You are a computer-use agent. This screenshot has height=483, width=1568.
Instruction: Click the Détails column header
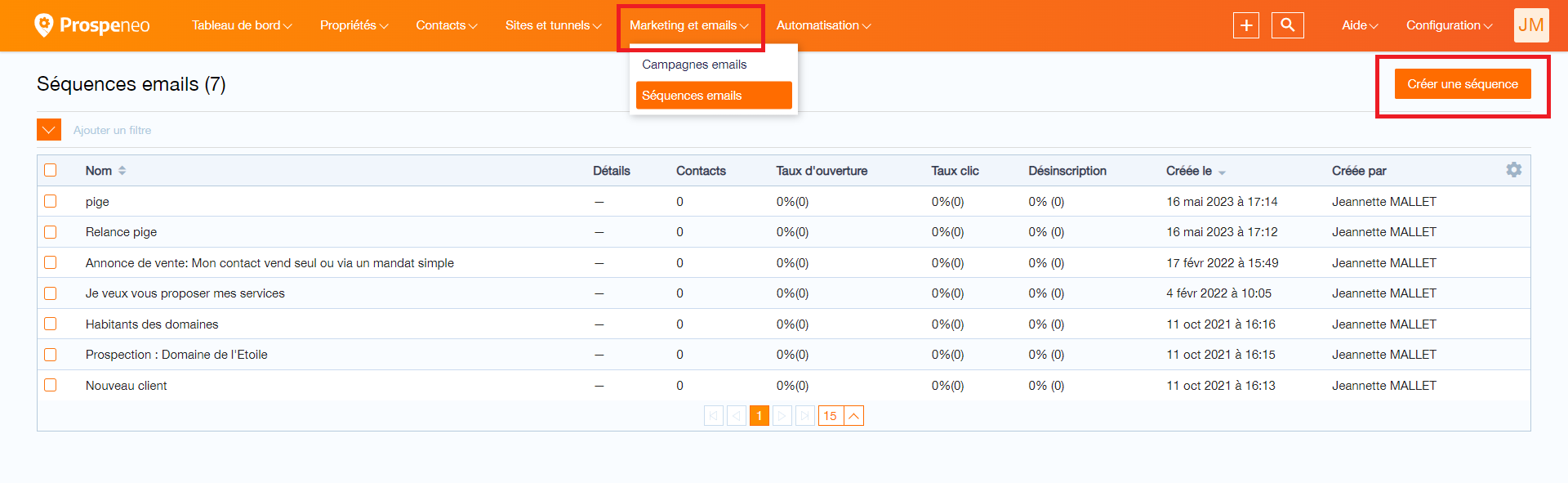[612, 171]
